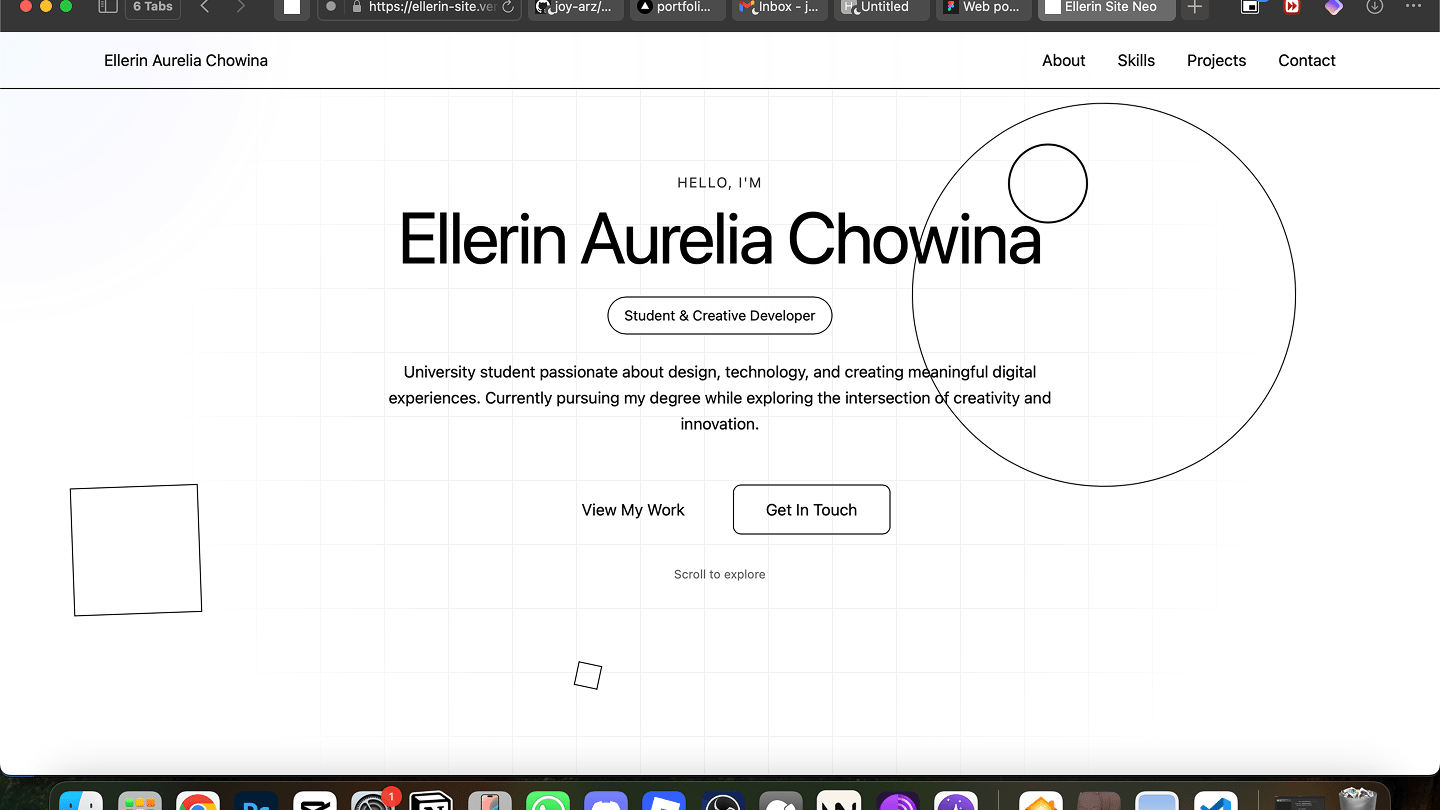Switch to the joy-arz GitHub tab
Image resolution: width=1440 pixels, height=810 pixels.
click(575, 7)
